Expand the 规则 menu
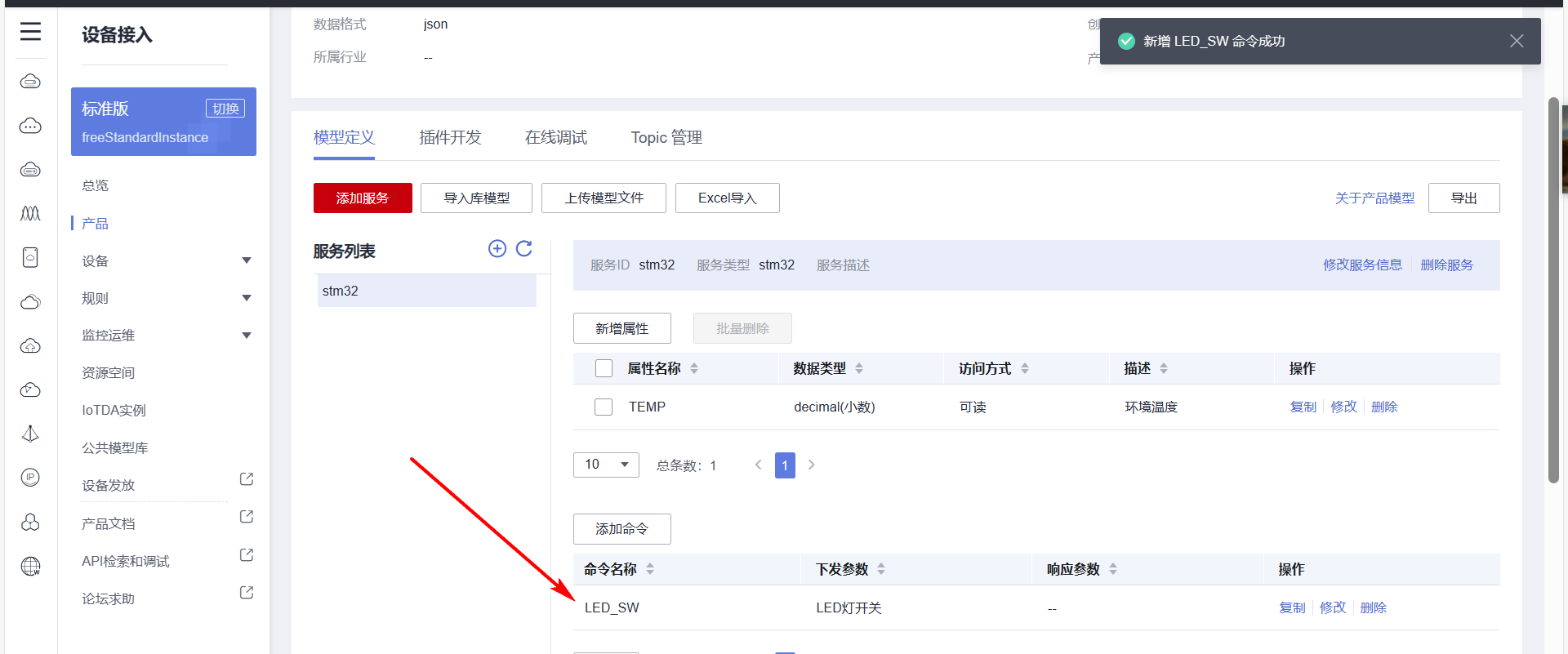The height and width of the screenshot is (654, 1568). pyautogui.click(x=247, y=298)
